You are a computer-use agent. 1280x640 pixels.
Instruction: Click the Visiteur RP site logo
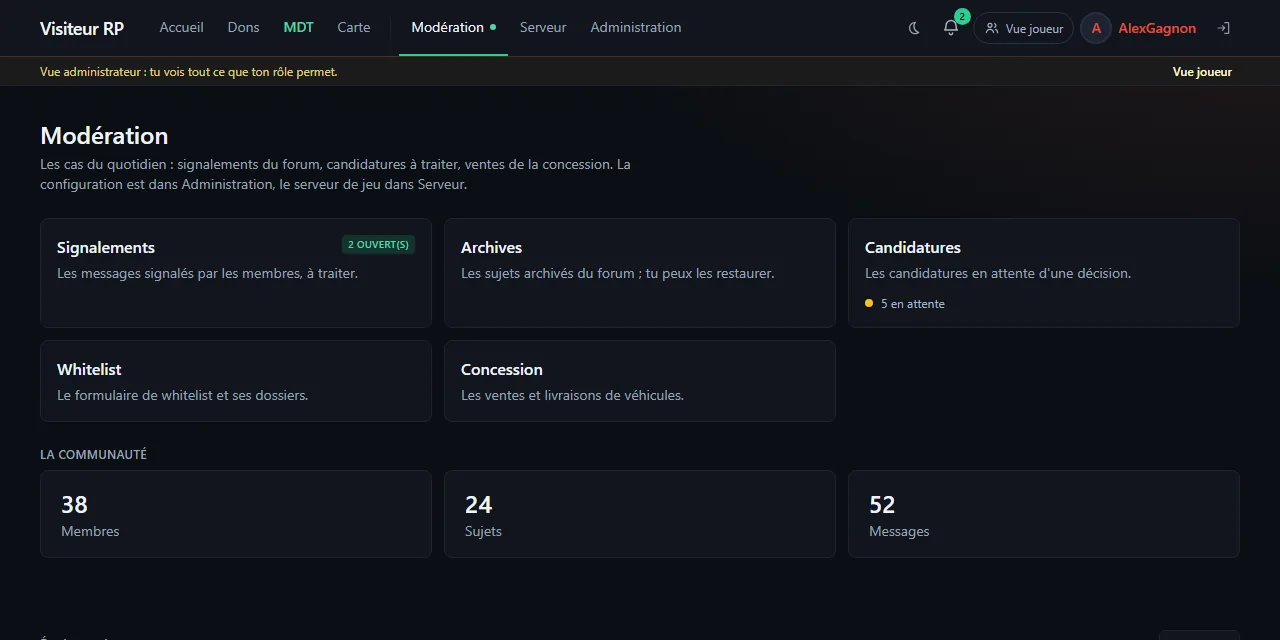pyautogui.click(x=82, y=28)
